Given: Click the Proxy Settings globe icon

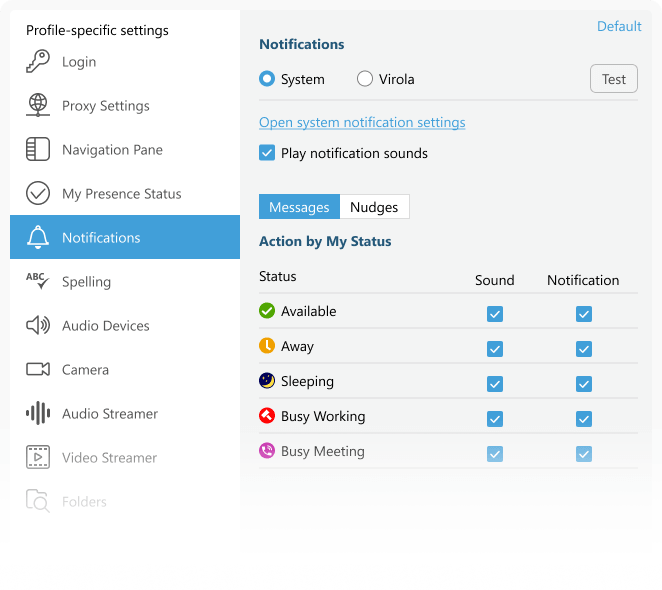Looking at the screenshot, I should pos(38,105).
